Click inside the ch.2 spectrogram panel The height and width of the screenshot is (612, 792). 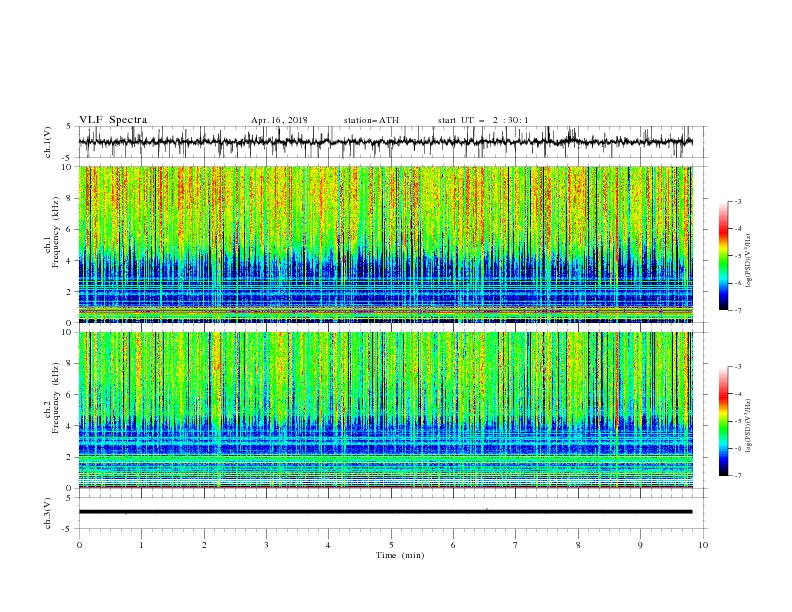click(x=385, y=410)
